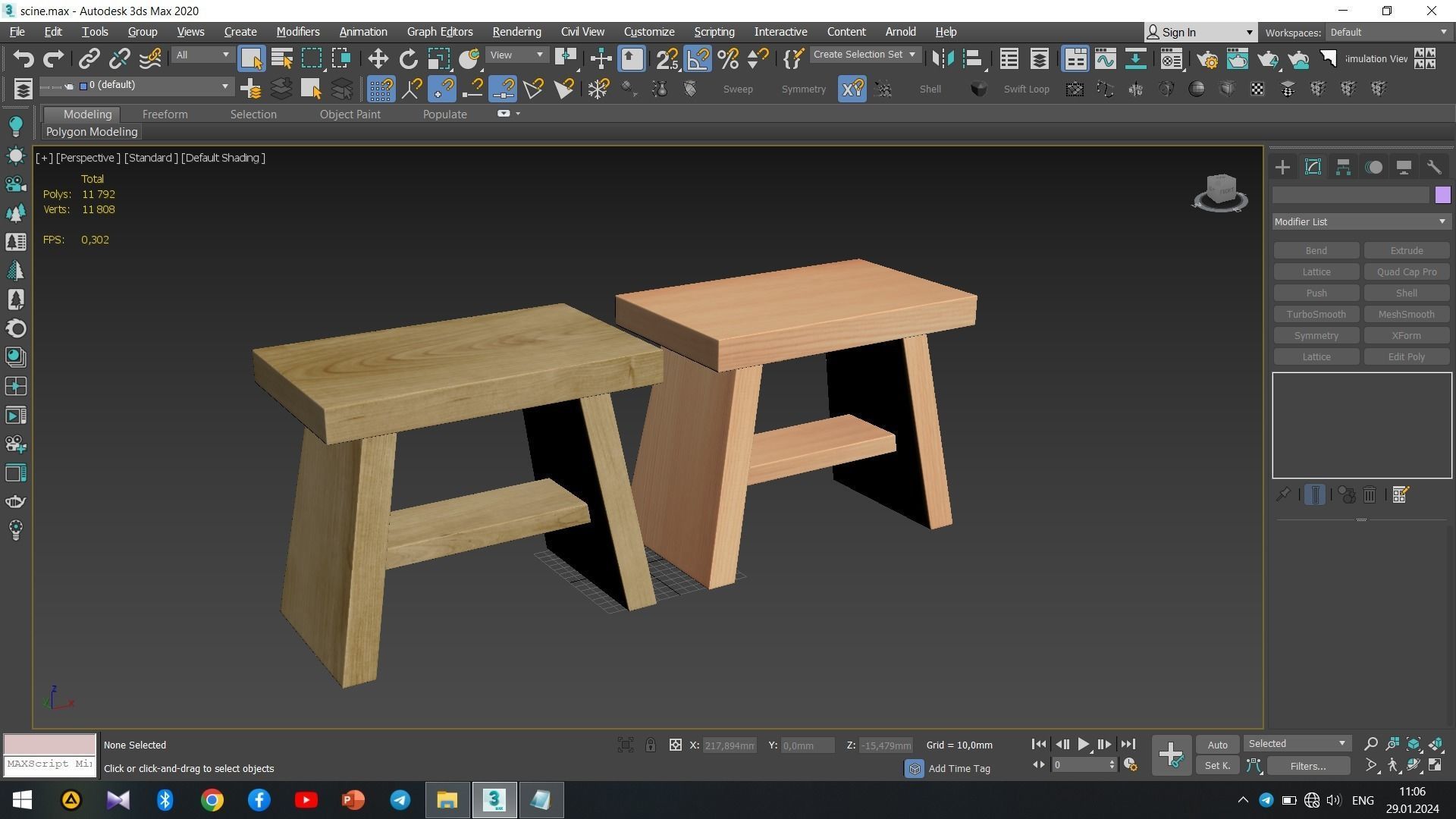This screenshot has width=1456, height=819.
Task: Open the selection filter All dropdown
Action: coord(202,55)
